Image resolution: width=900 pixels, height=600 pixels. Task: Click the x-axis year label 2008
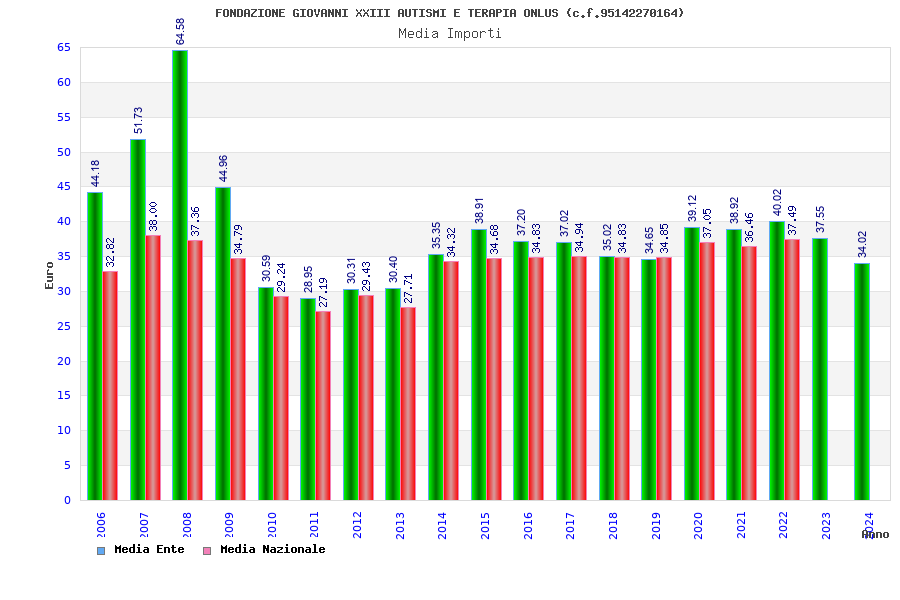pos(187,525)
